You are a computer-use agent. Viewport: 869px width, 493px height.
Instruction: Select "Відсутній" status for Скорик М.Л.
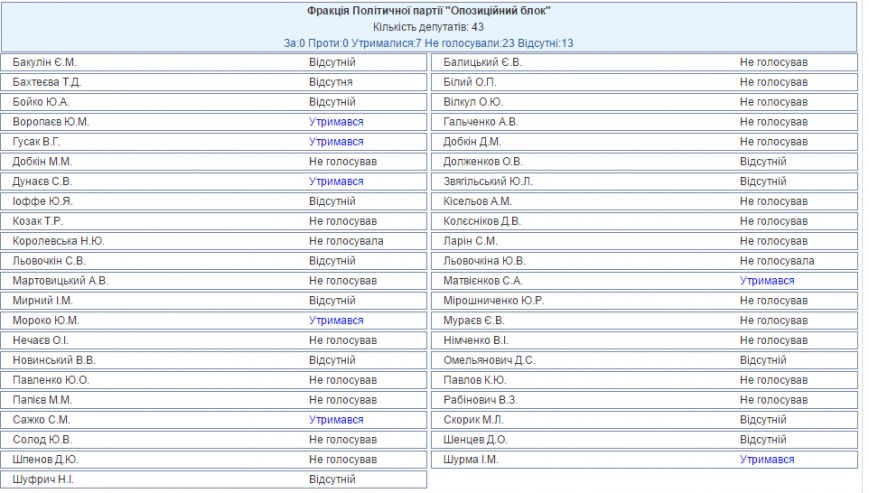[x=763, y=420]
